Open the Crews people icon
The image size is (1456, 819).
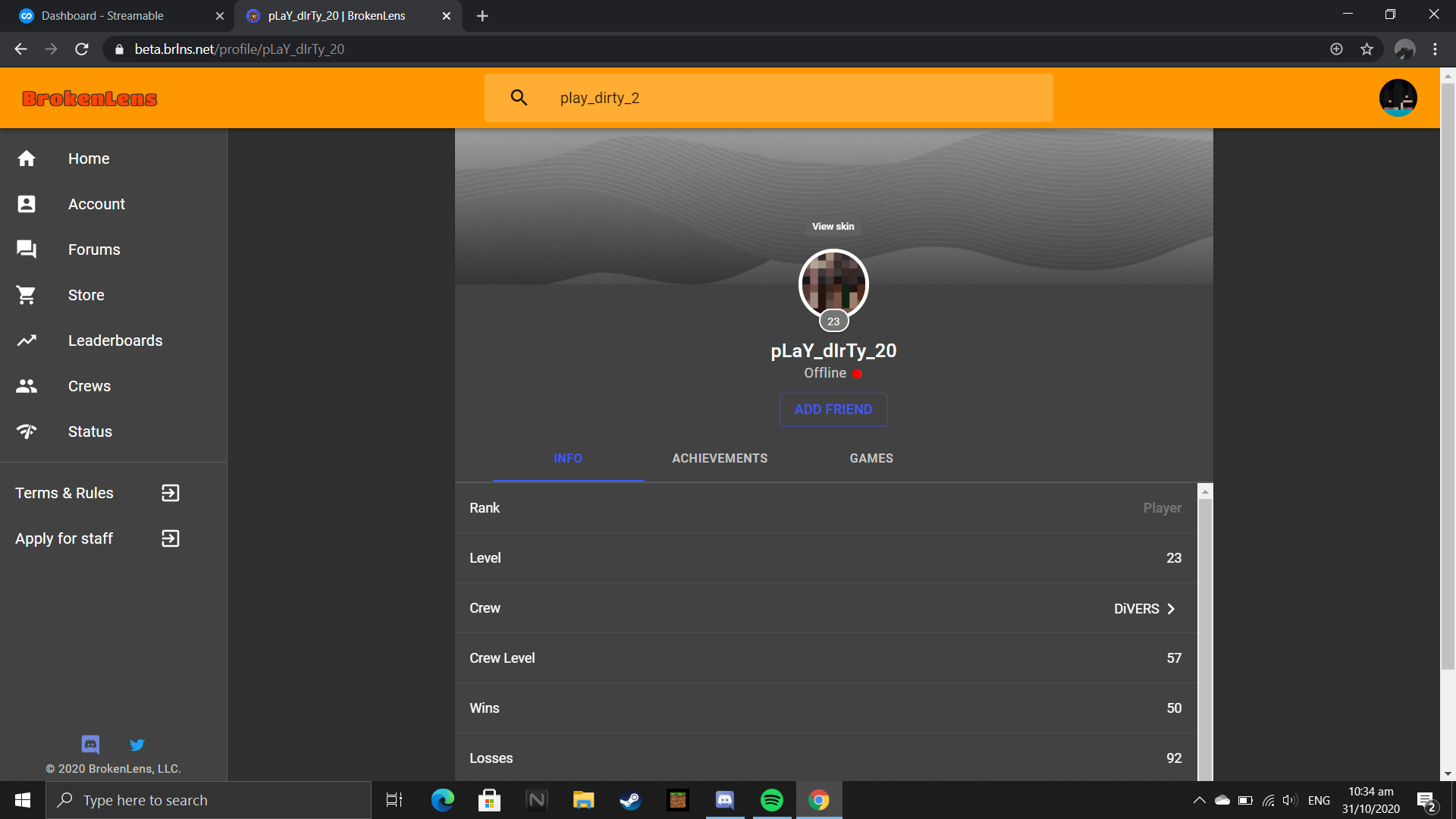tap(27, 386)
